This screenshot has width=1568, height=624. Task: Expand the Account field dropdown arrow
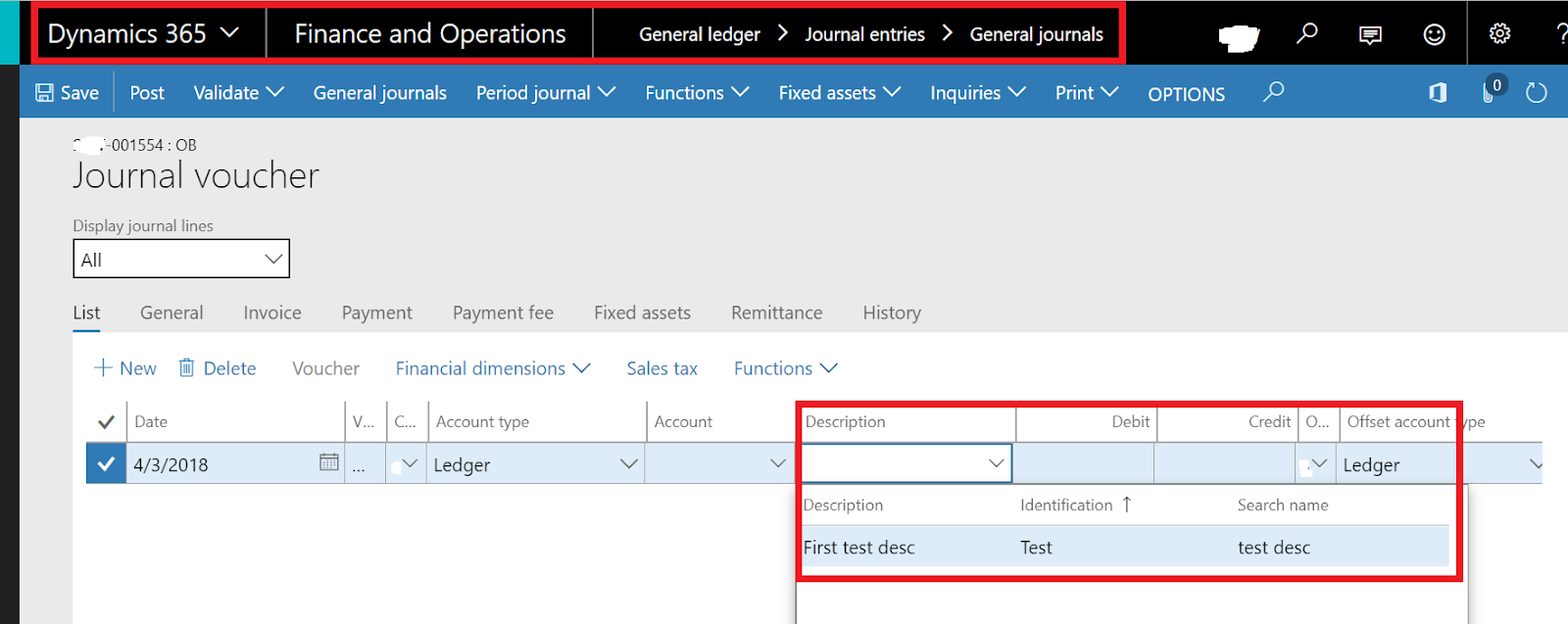click(x=778, y=463)
